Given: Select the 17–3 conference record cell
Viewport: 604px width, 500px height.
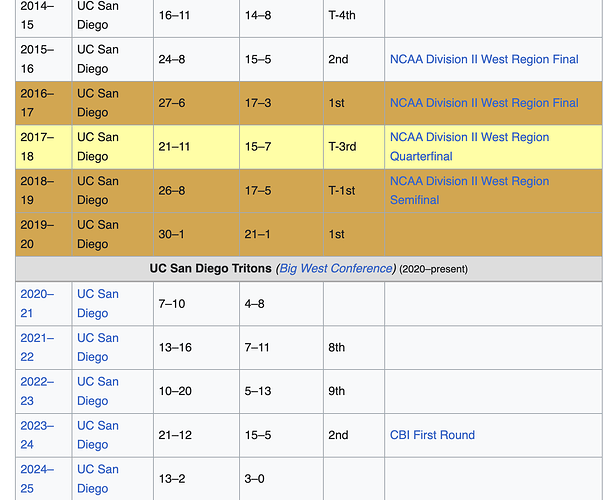Looking at the screenshot, I should coord(282,103).
